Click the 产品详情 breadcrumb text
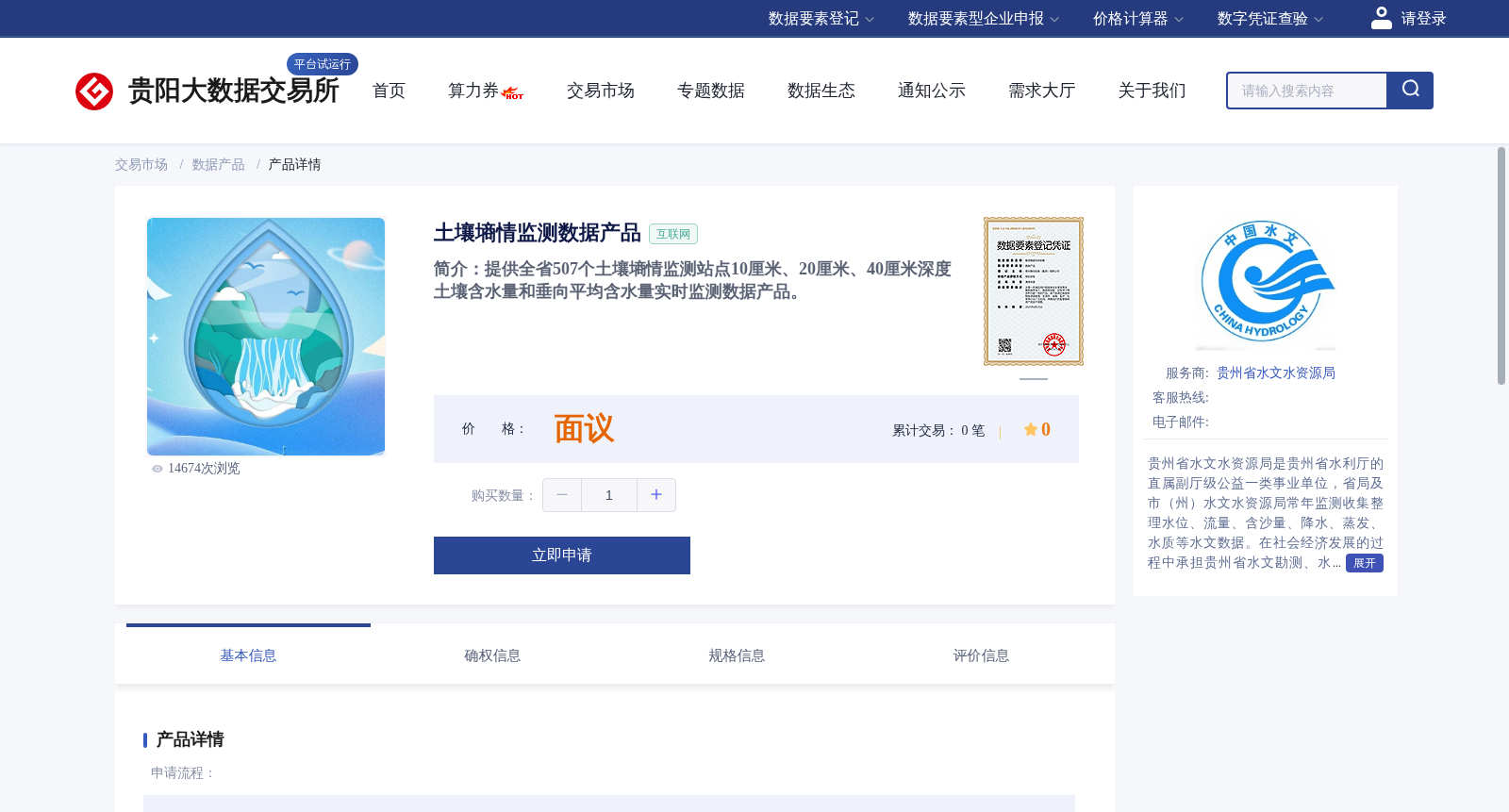The width and height of the screenshot is (1509, 812). (x=295, y=165)
